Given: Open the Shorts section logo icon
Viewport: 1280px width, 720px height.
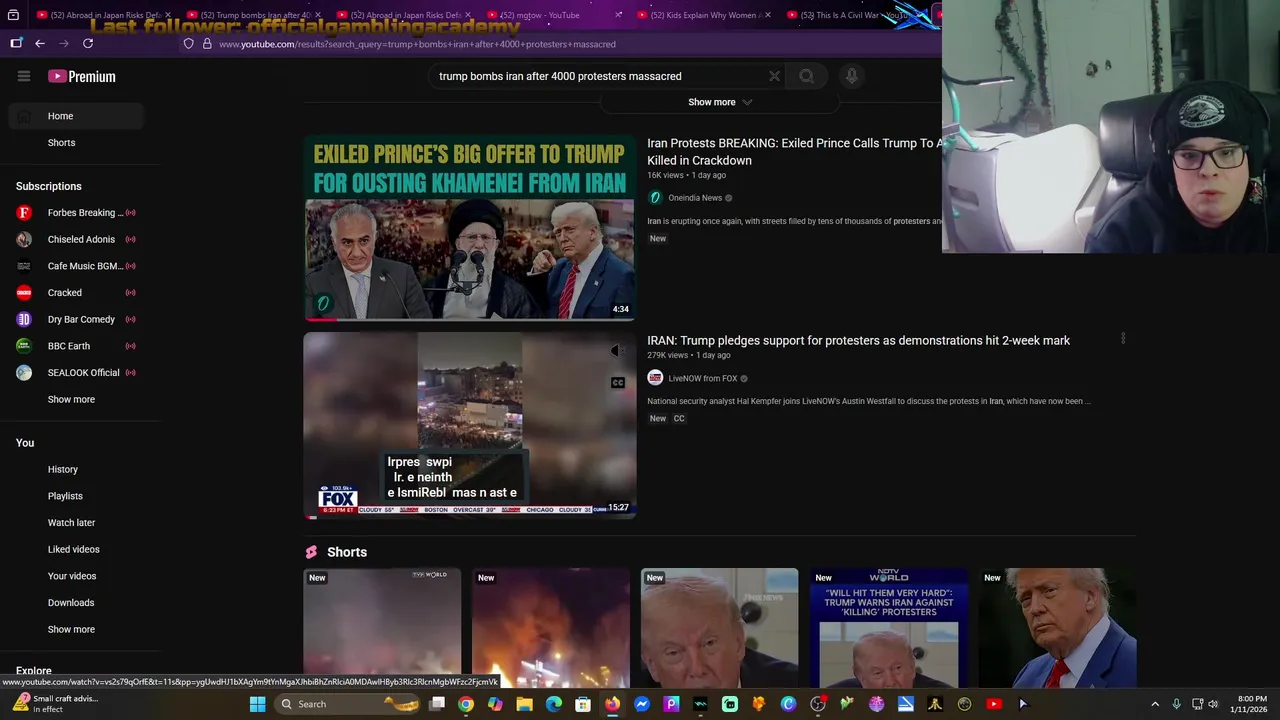Looking at the screenshot, I should point(311,552).
